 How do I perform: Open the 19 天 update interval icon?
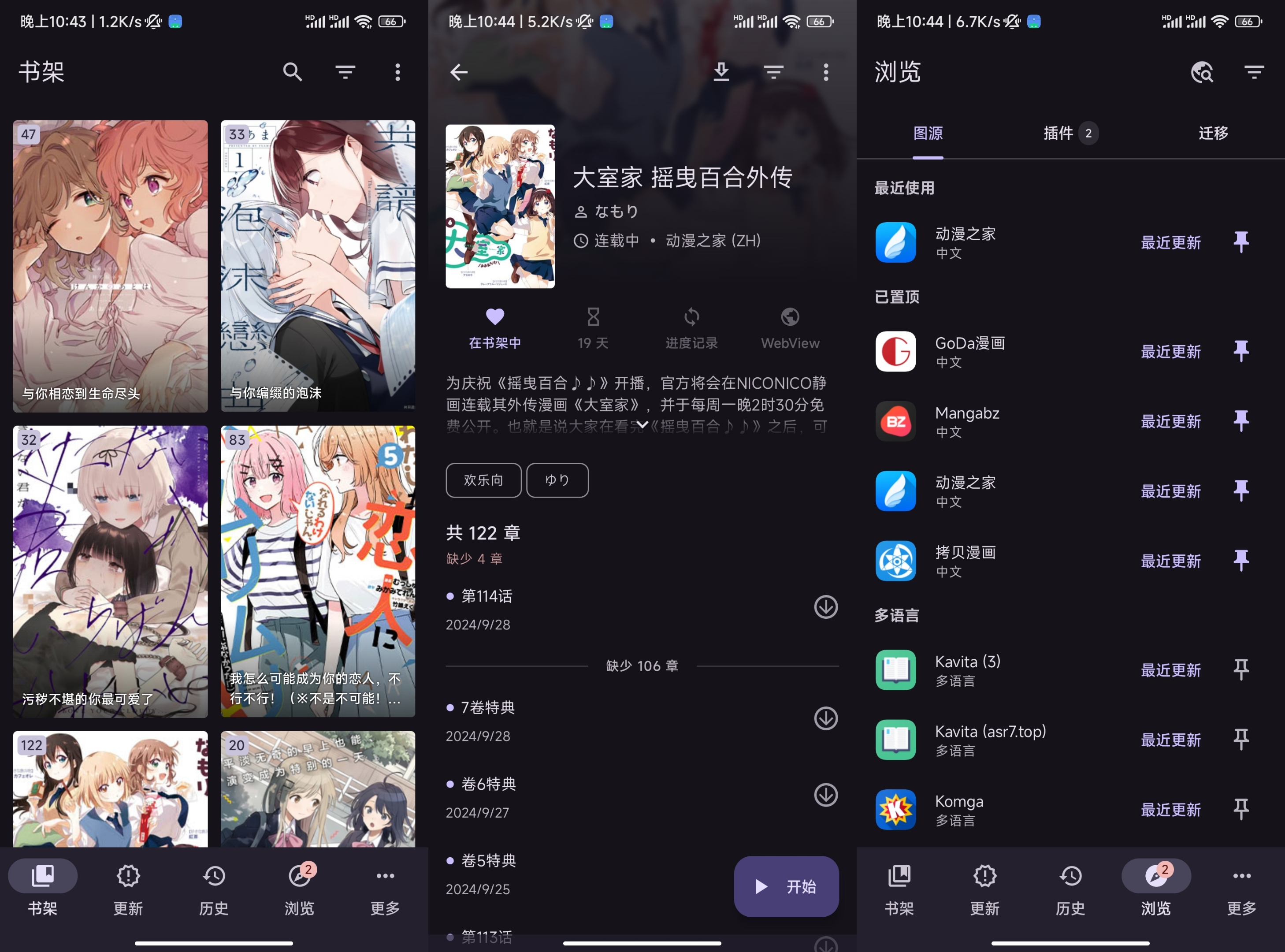tap(593, 328)
